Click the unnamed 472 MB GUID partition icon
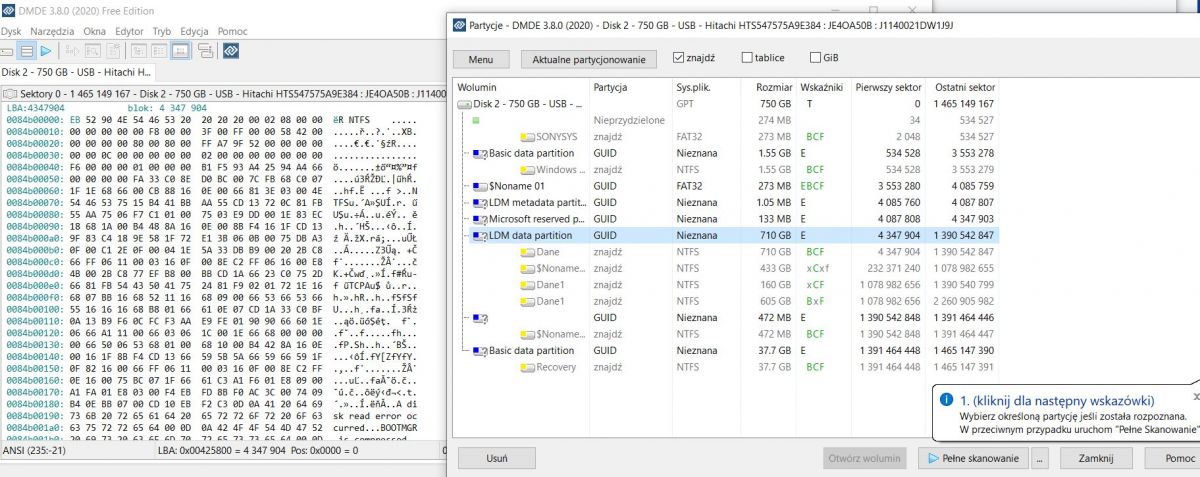The width and height of the screenshot is (1200, 477). (x=478, y=318)
